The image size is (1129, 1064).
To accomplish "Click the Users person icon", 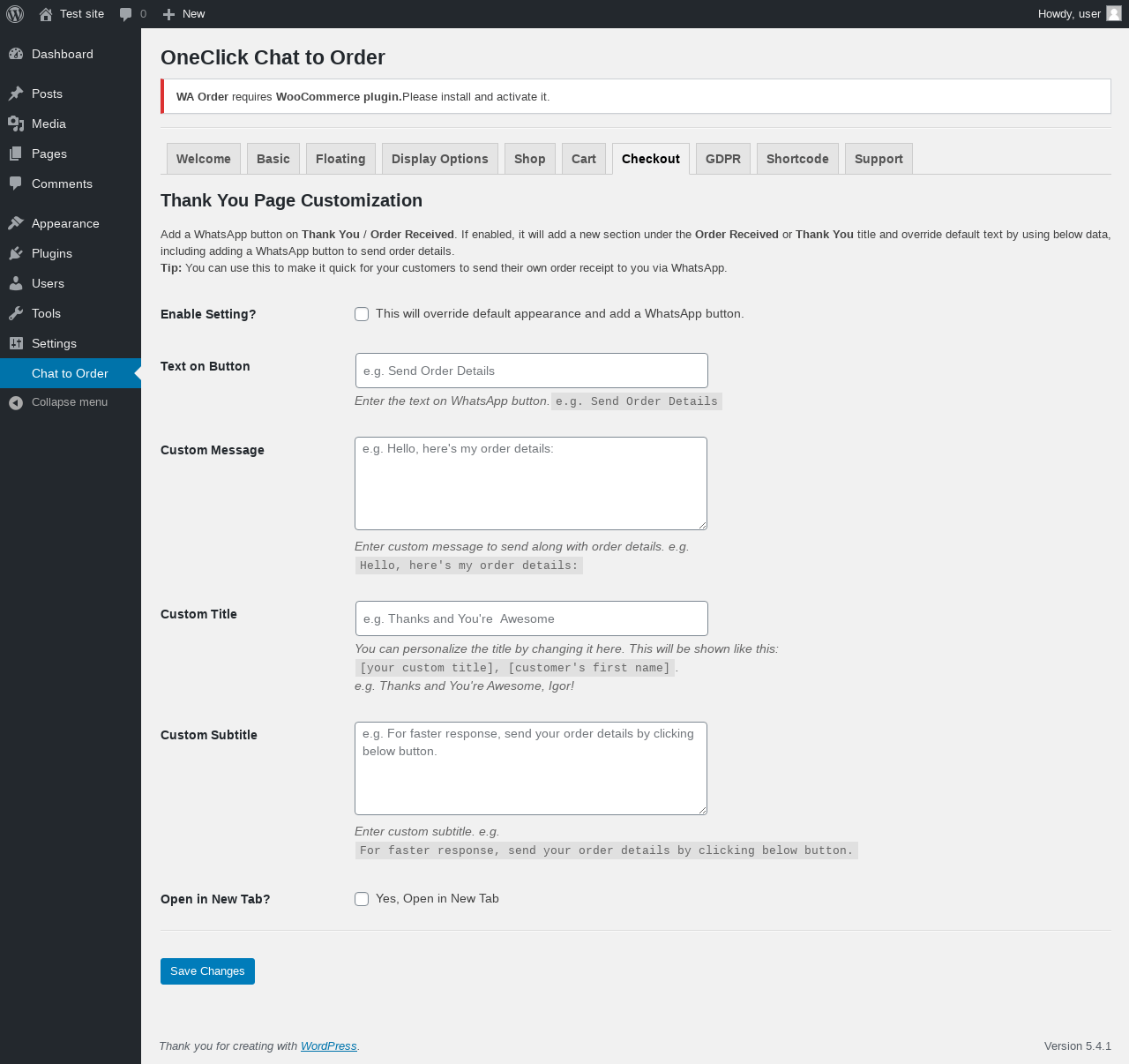I will coord(16,283).
